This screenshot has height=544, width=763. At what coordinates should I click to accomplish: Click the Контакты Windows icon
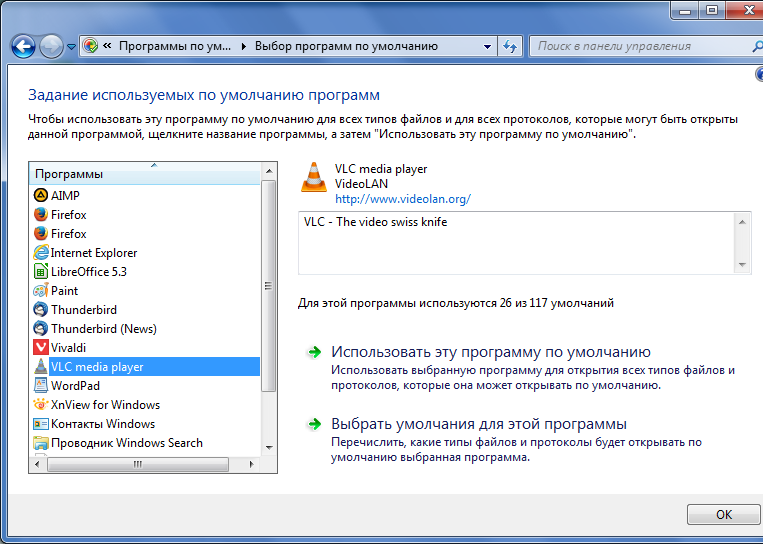(41, 424)
